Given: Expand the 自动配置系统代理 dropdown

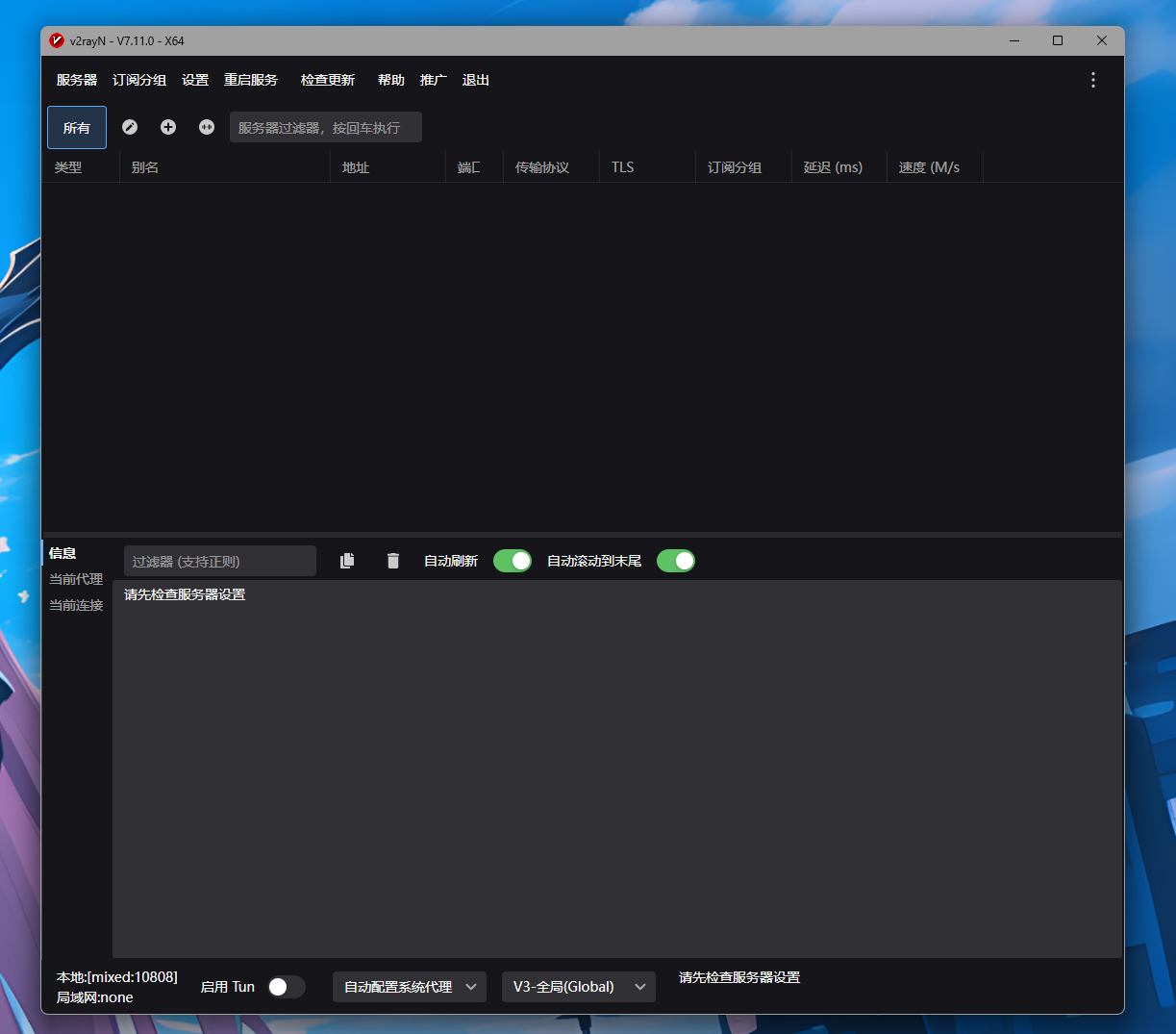Looking at the screenshot, I should tap(410, 987).
